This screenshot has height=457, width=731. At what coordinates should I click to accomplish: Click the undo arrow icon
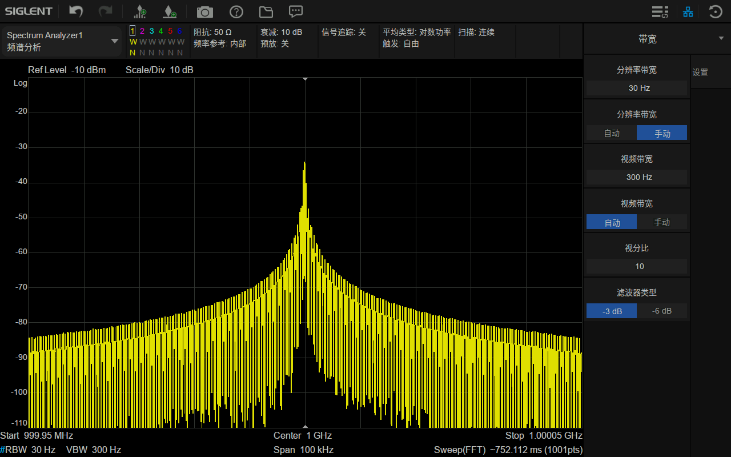[x=77, y=12]
